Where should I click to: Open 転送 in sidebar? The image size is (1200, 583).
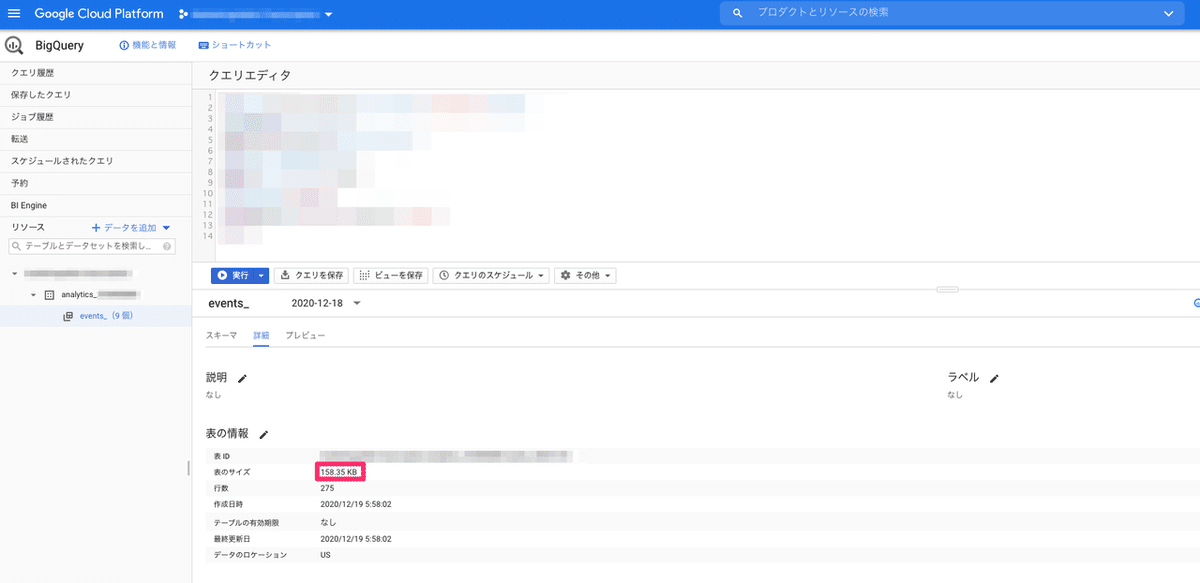[x=95, y=139]
